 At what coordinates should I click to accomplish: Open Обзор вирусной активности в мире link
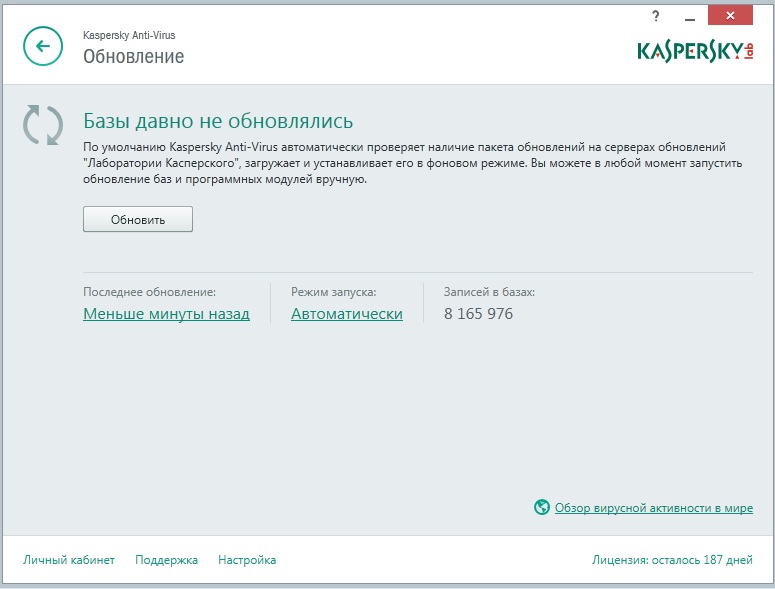(653, 507)
